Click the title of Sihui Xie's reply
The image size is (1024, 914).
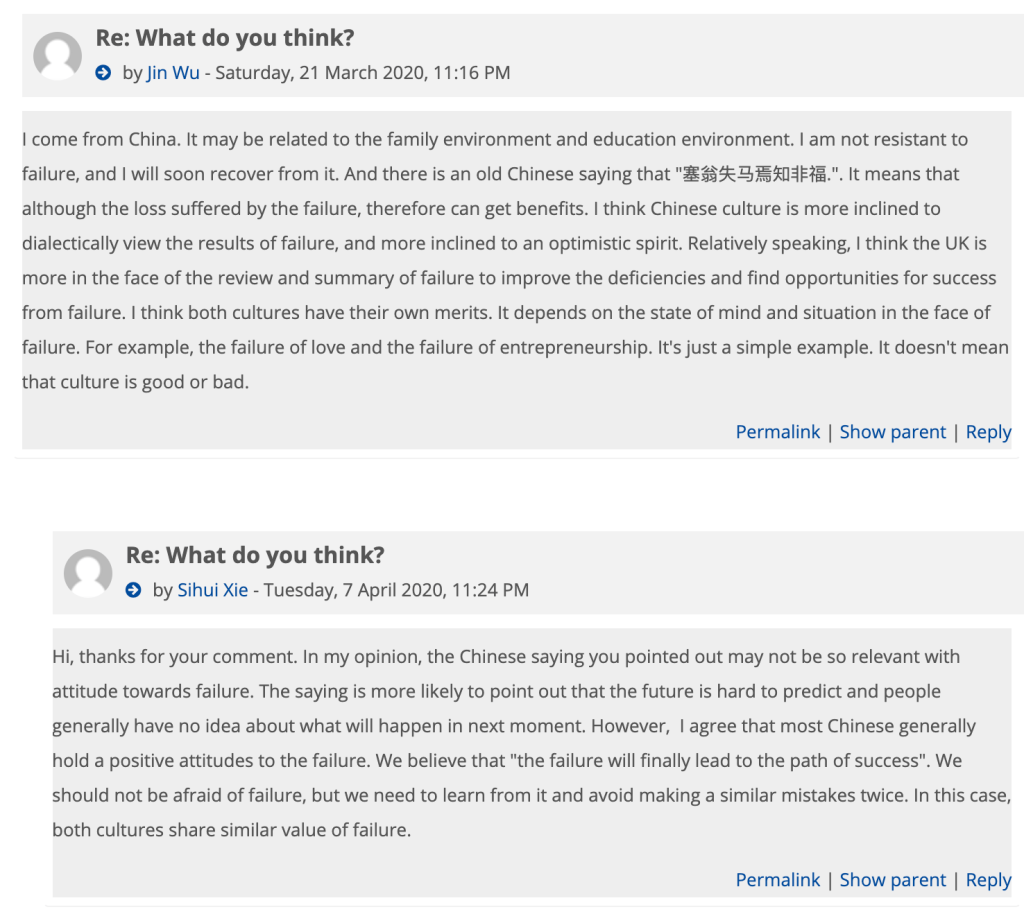pos(255,556)
